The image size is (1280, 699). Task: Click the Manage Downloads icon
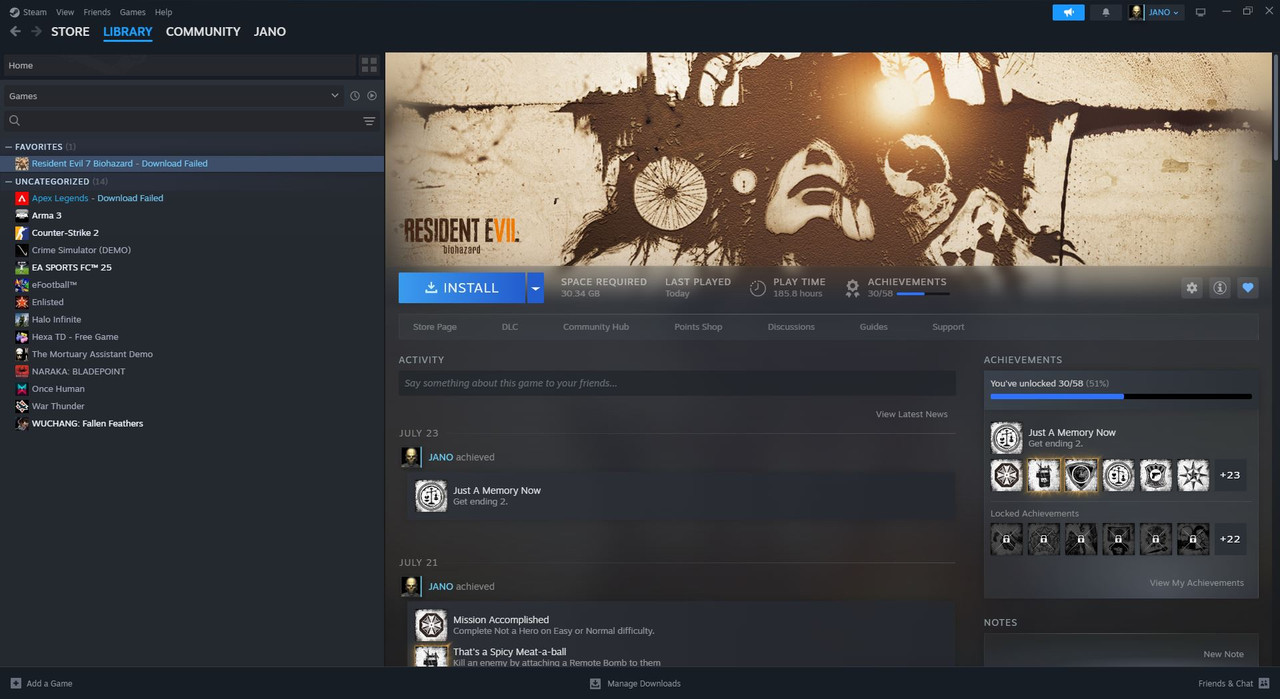(x=595, y=683)
